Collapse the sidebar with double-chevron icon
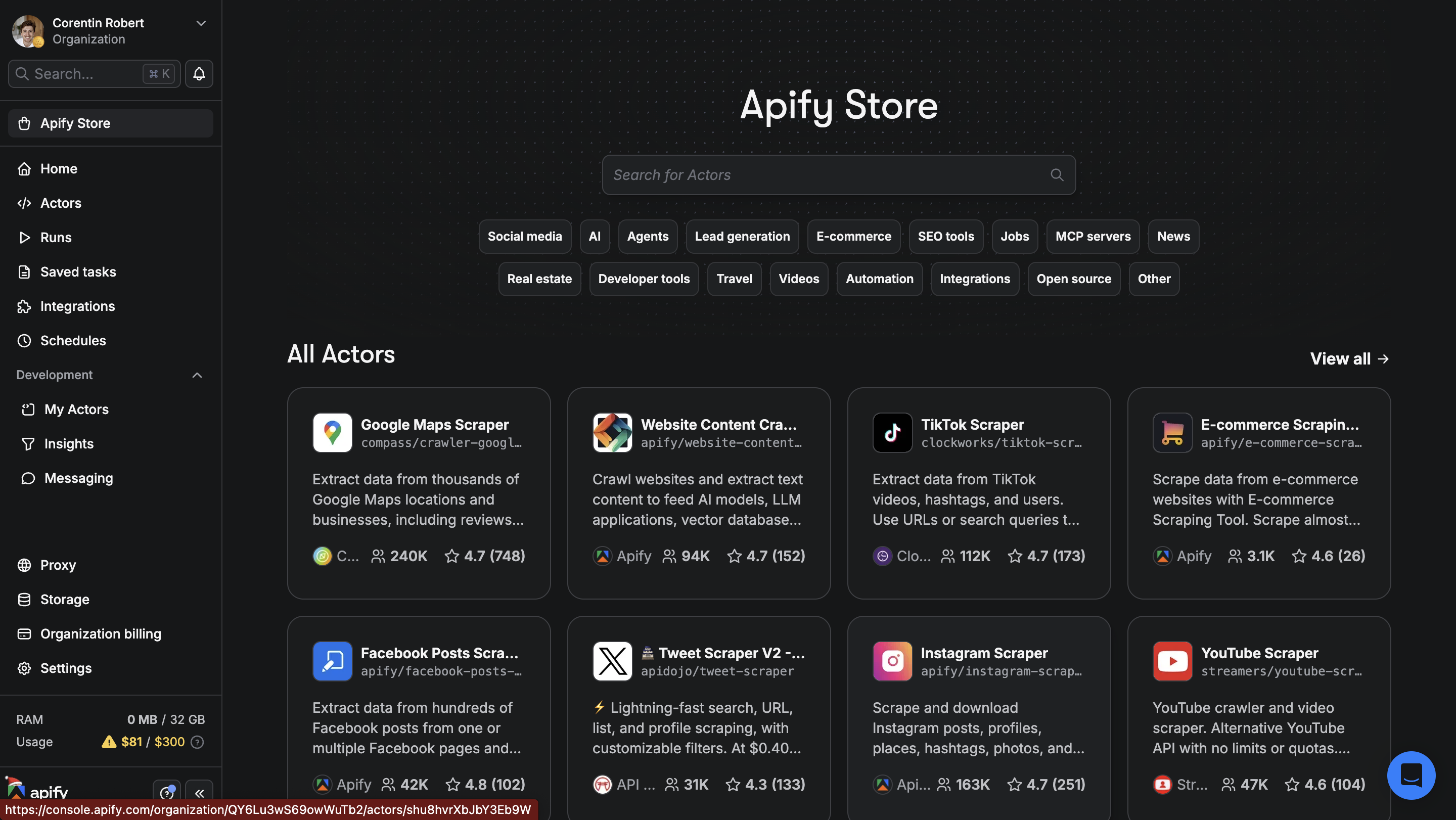Image resolution: width=1456 pixels, height=820 pixels. [x=199, y=792]
